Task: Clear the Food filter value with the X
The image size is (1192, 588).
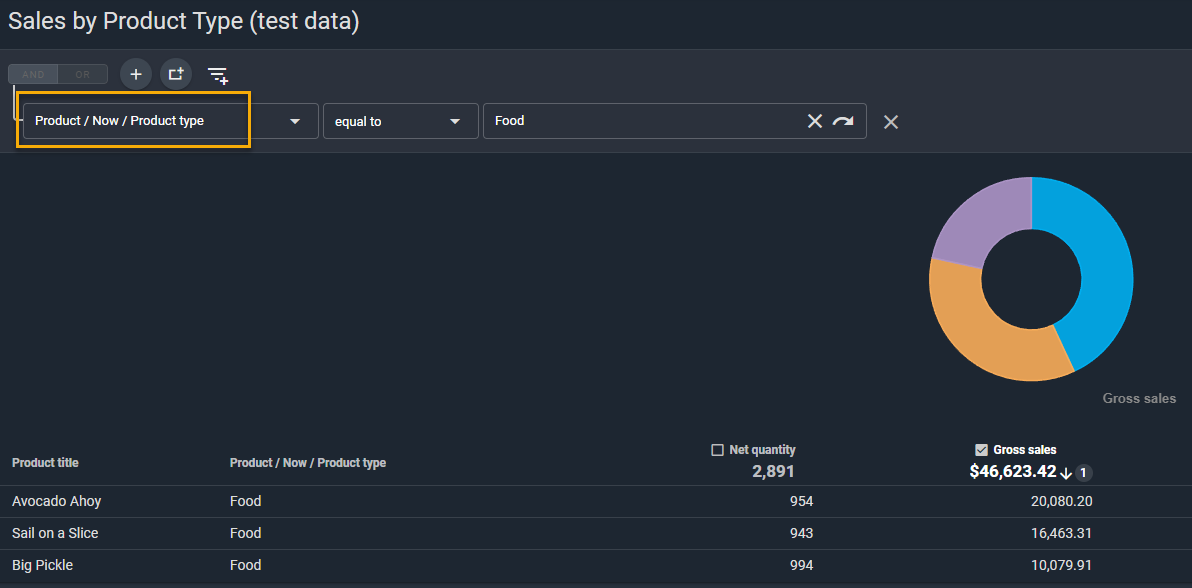Action: tap(815, 121)
